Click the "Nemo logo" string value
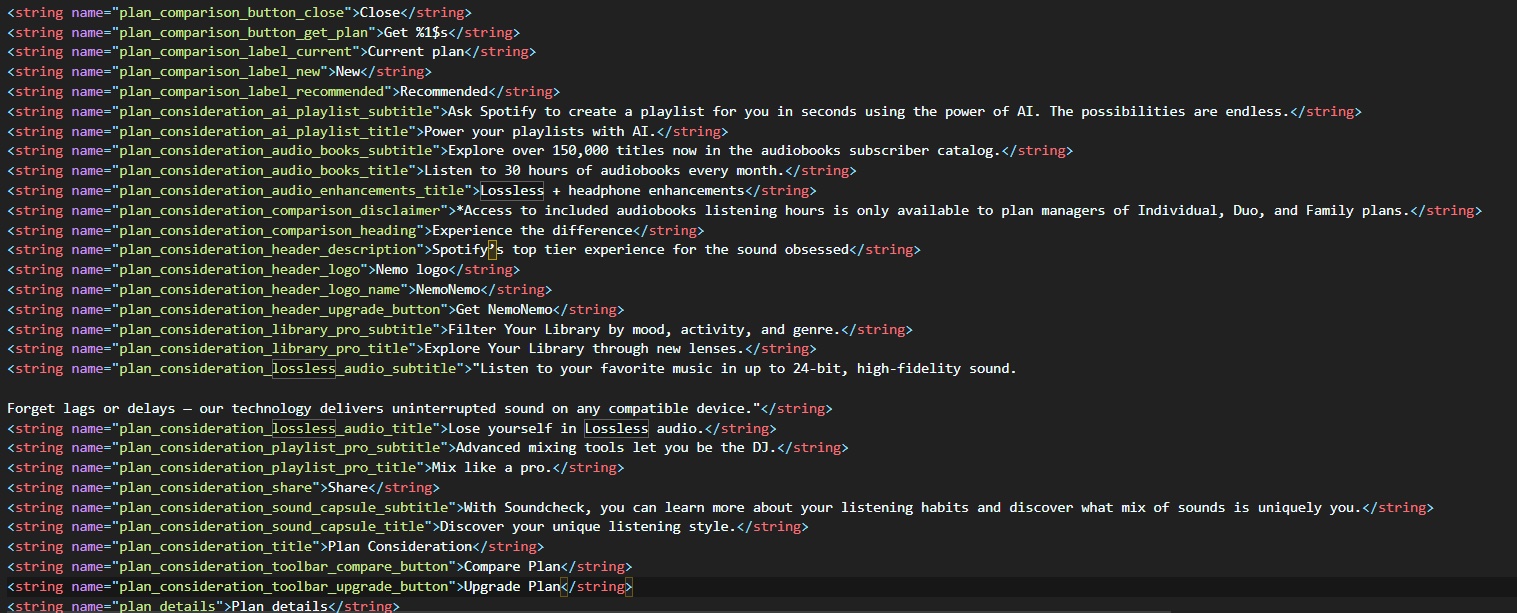1517x613 pixels. point(412,270)
